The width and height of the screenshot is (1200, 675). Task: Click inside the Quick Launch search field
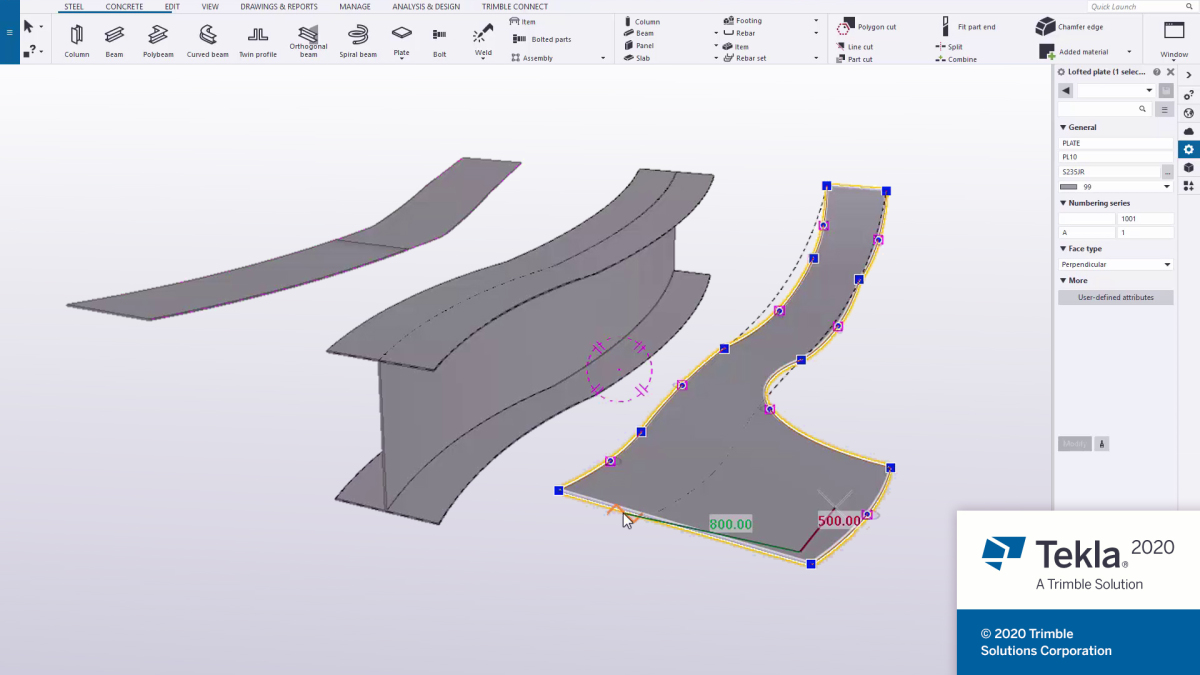[x=1135, y=5]
